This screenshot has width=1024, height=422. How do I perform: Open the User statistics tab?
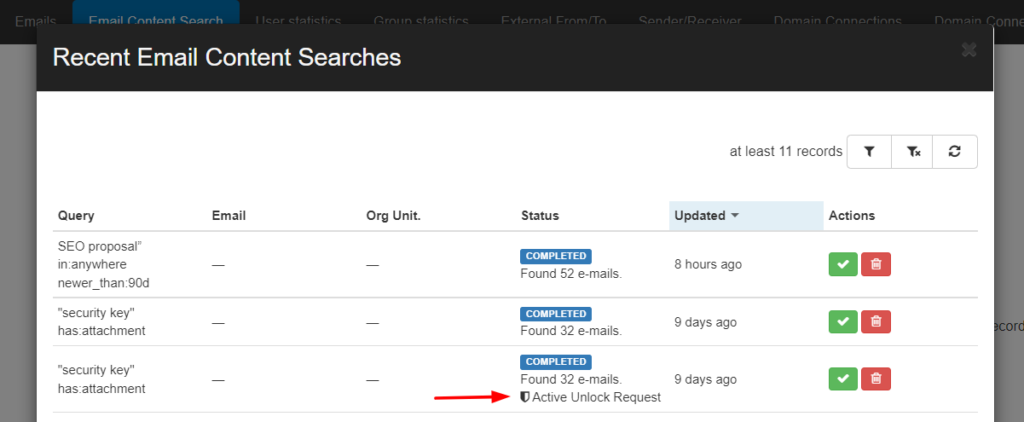point(298,21)
